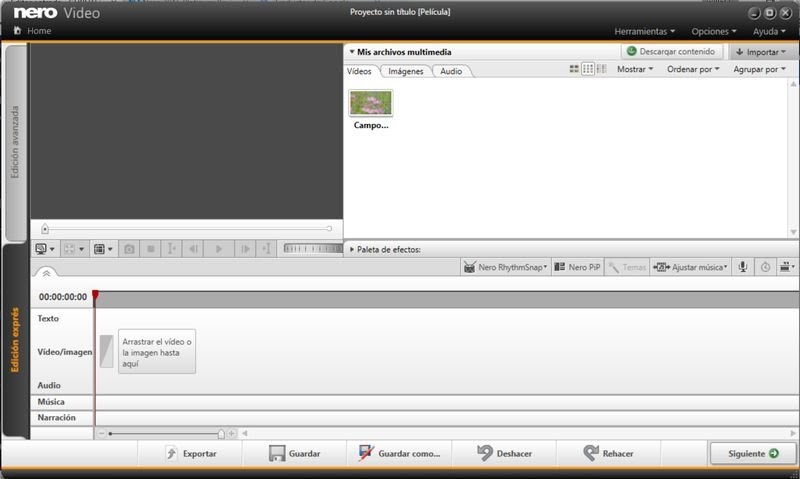Viewport: 800px width, 479px height.
Task: Collapse Mis archivos multimedia panel
Action: click(x=352, y=52)
